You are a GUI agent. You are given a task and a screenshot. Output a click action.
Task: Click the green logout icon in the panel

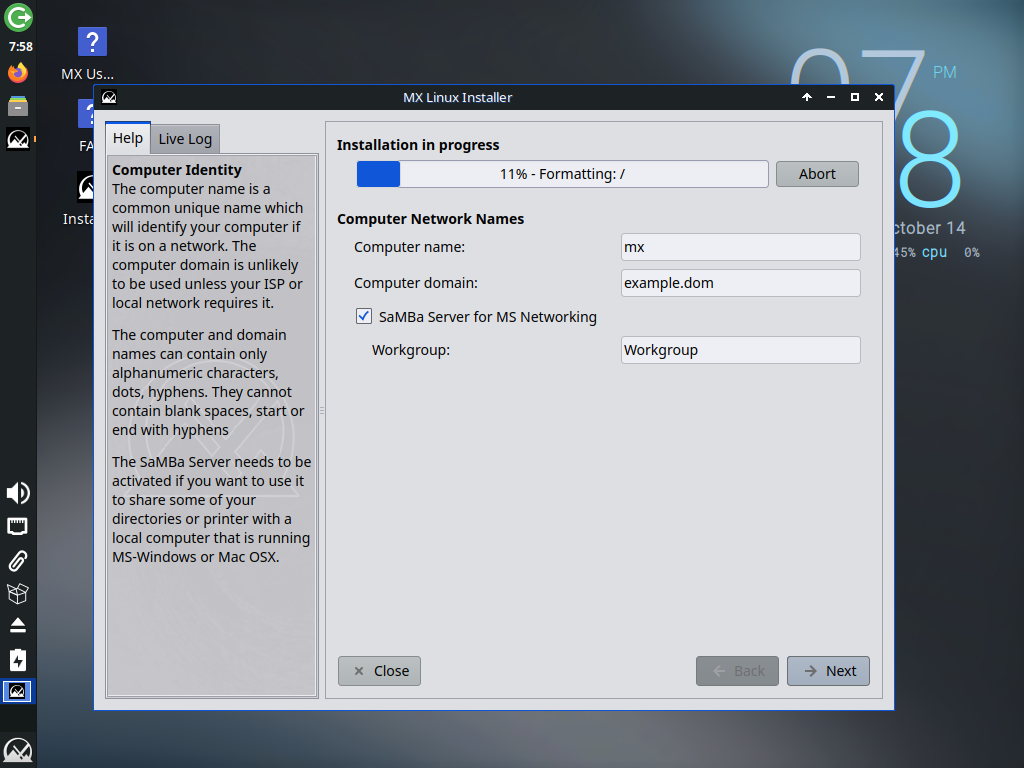[x=18, y=17]
